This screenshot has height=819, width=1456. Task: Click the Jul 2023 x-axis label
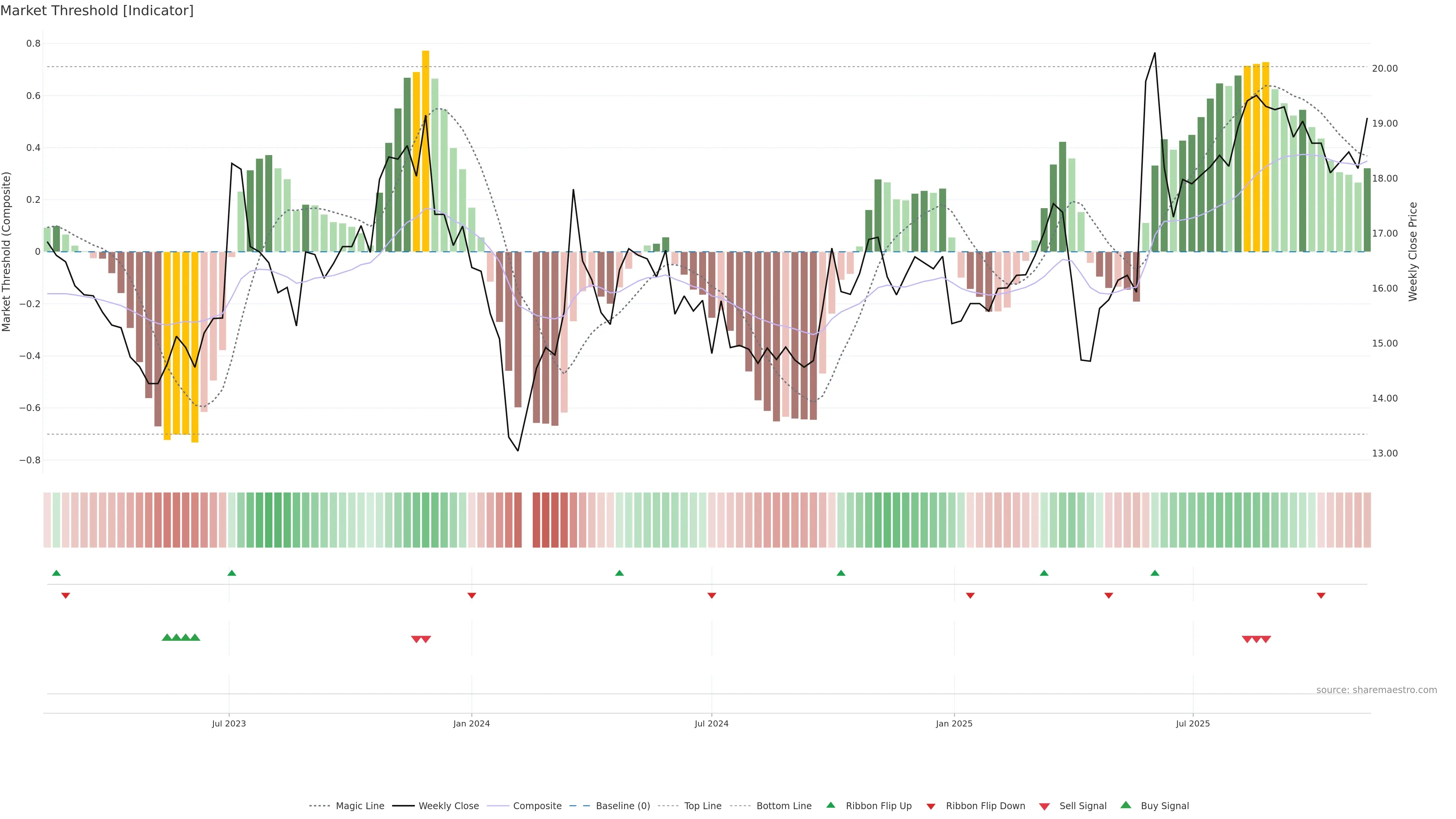[229, 723]
